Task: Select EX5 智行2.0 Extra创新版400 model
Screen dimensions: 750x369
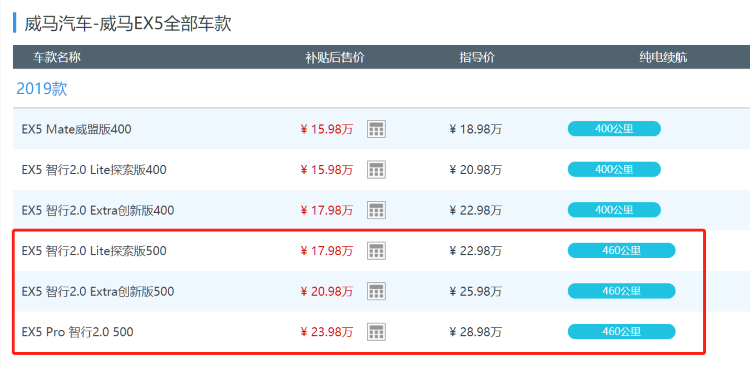Action: pyautogui.click(x=98, y=210)
